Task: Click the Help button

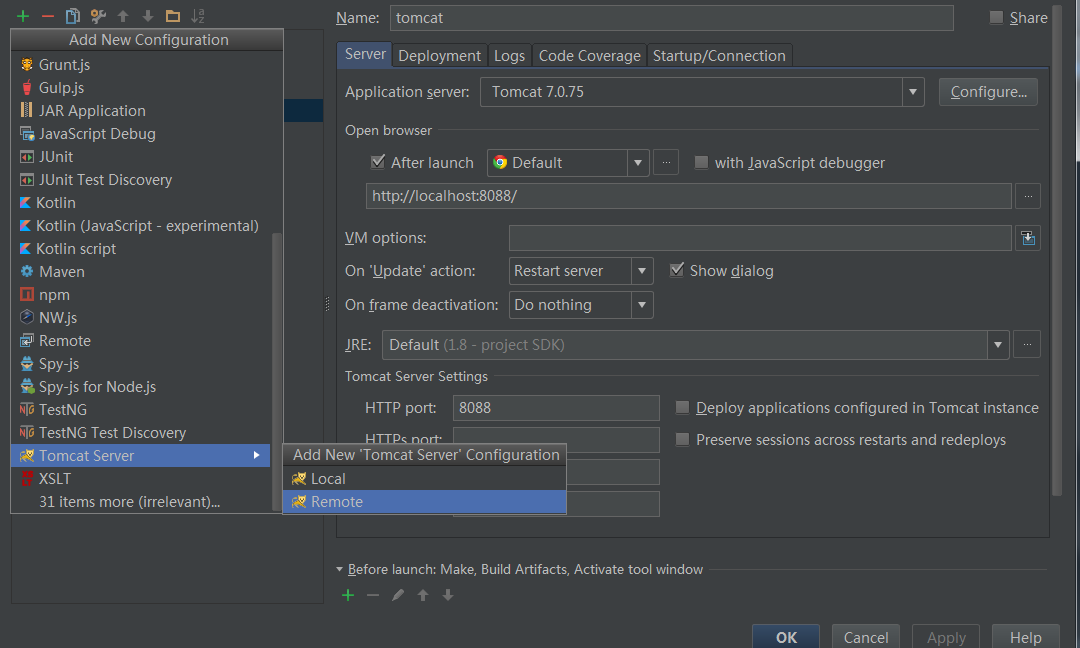Action: (1025, 637)
